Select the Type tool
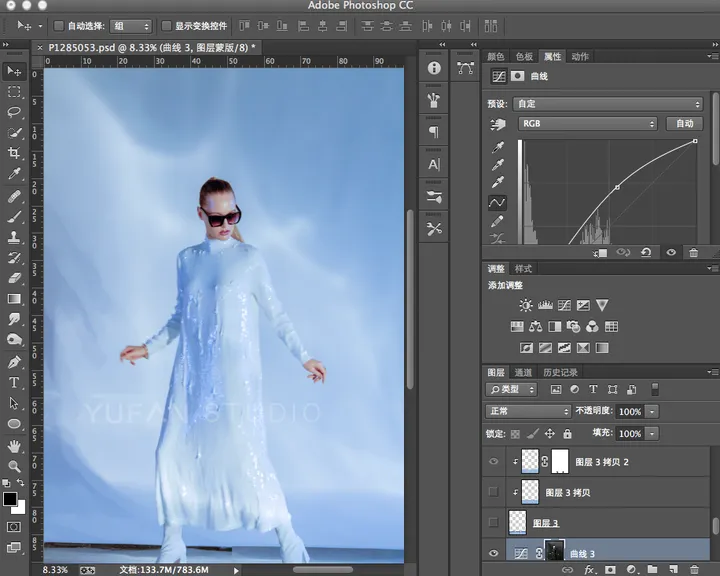 tap(14, 382)
